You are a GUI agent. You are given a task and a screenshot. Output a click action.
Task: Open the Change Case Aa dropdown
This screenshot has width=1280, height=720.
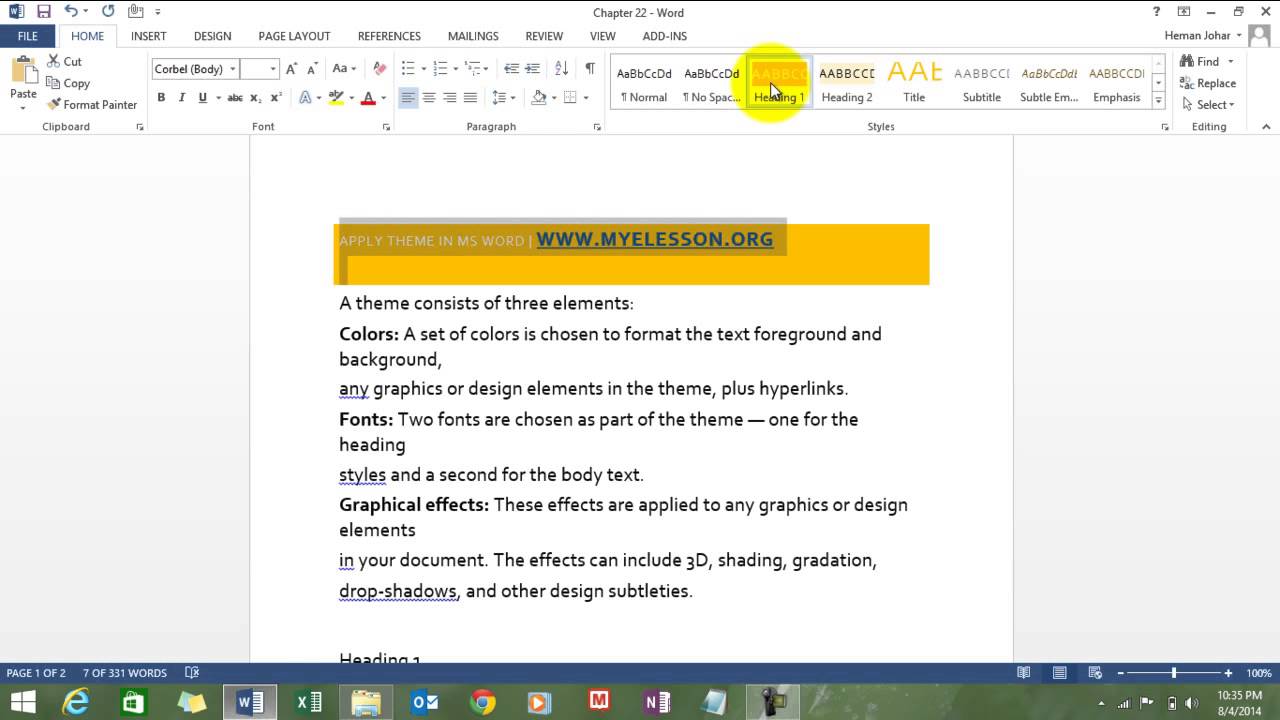click(x=345, y=69)
